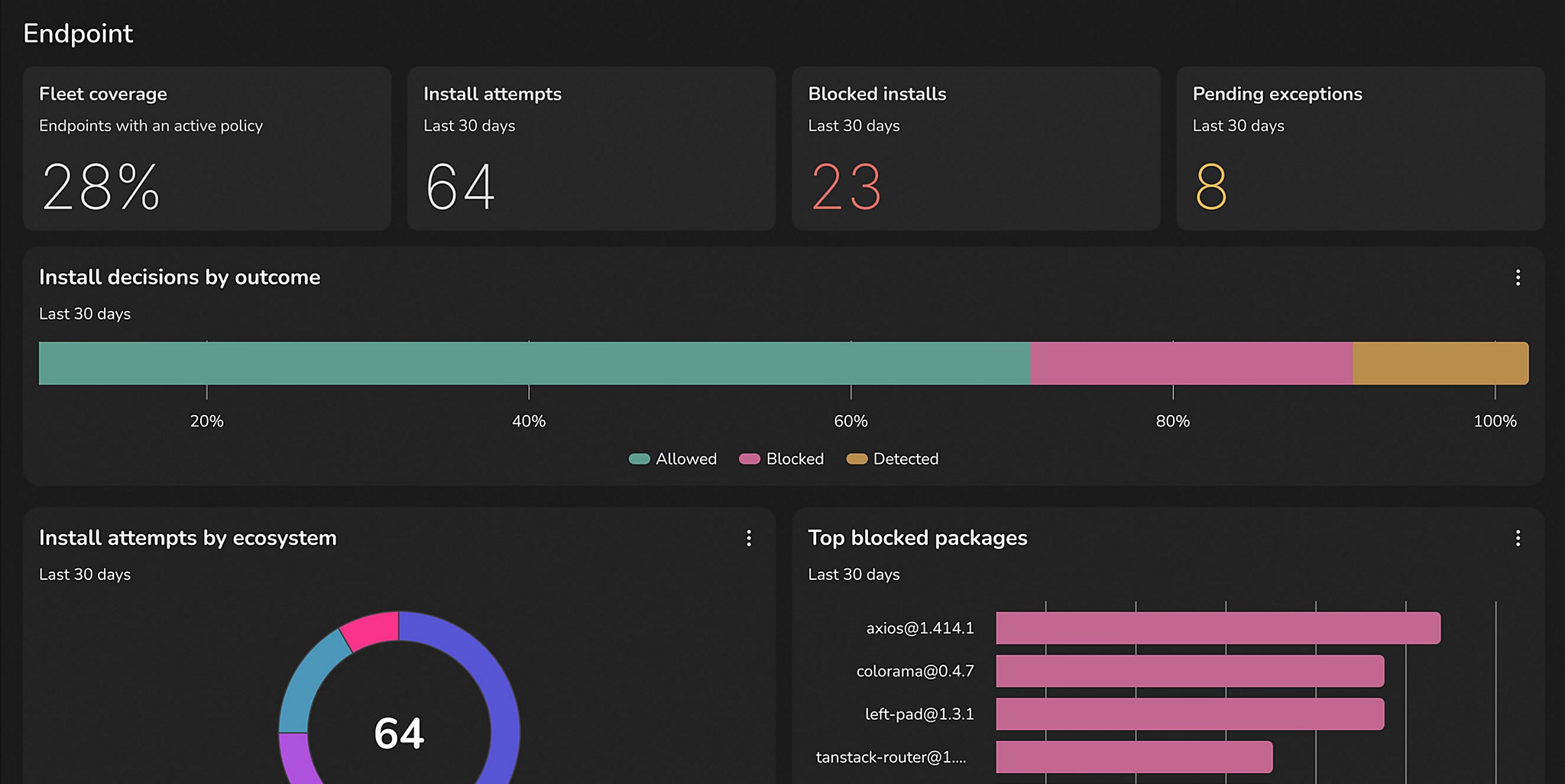
Task: Select the Pending exceptions value 8
Action: pos(1211,186)
